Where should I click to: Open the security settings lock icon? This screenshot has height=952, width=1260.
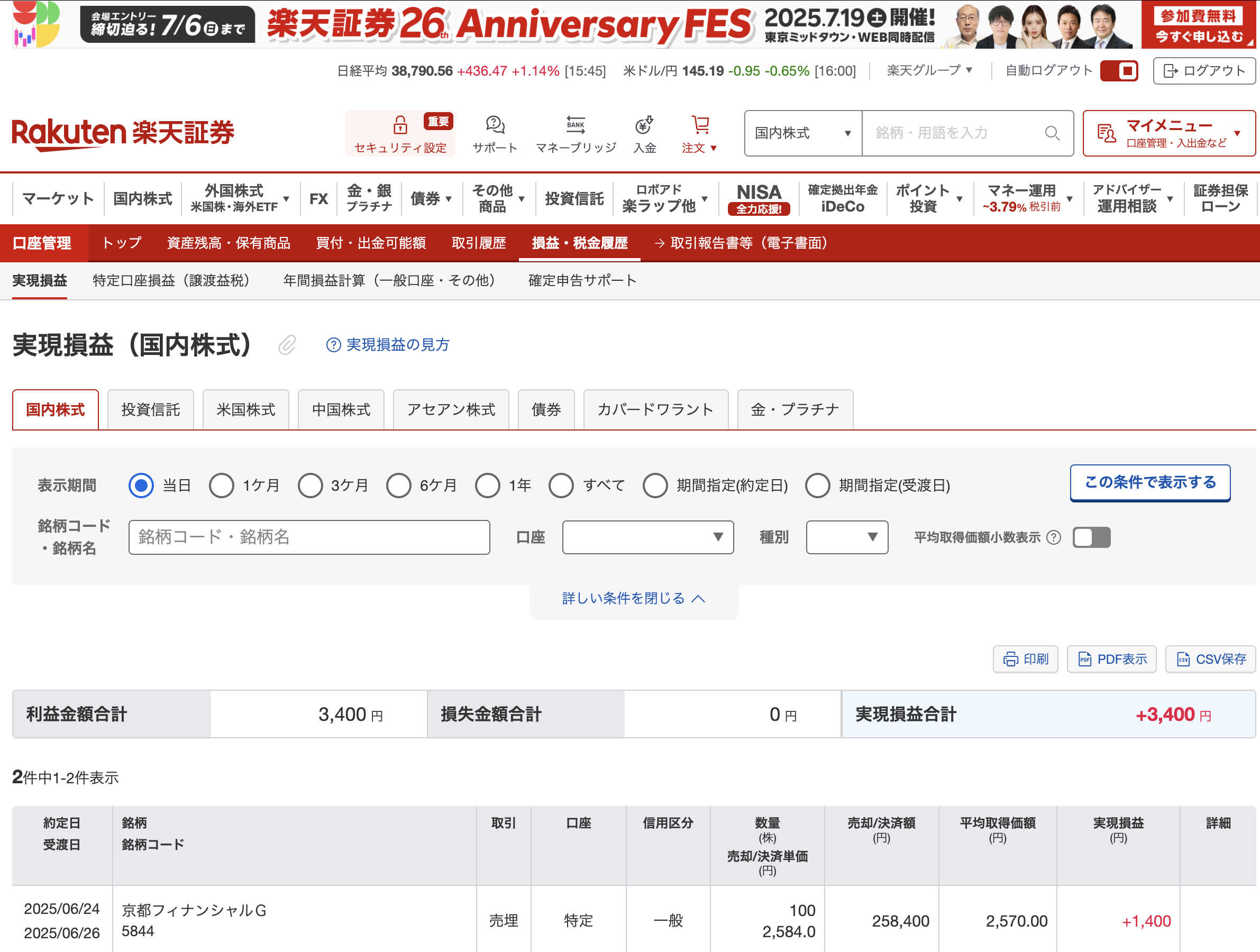coord(400,125)
